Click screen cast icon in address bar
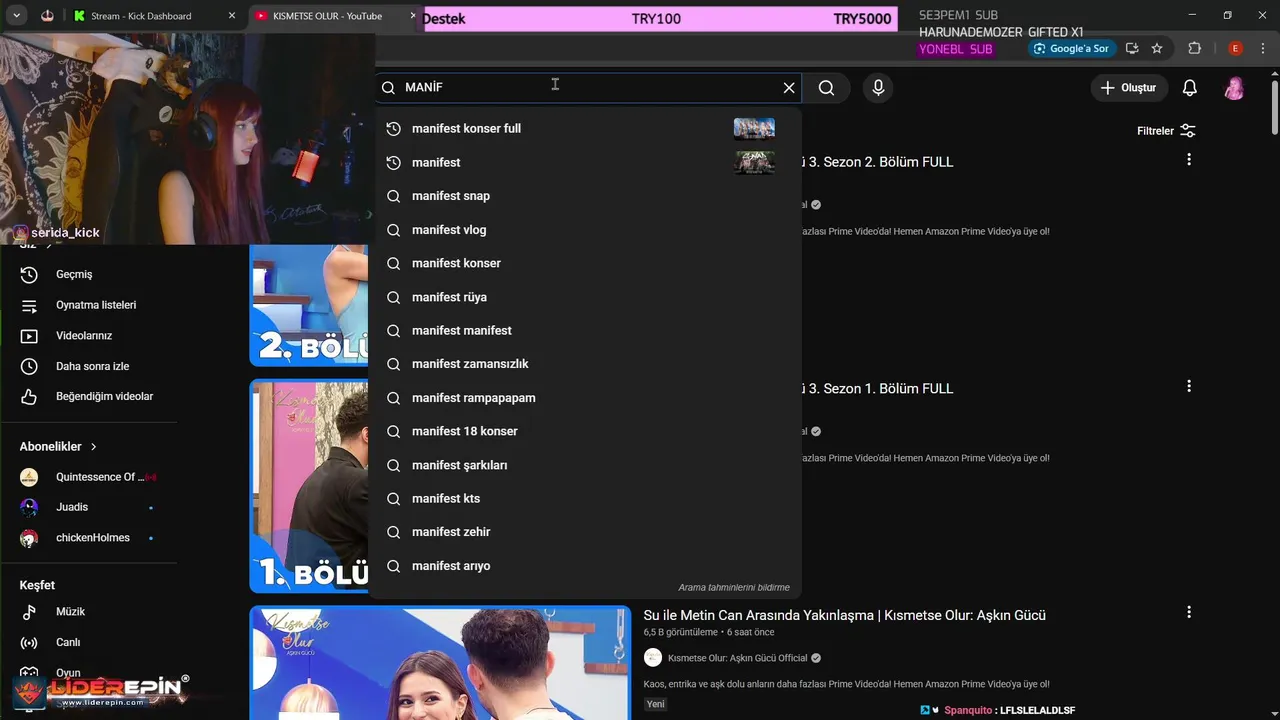 [x=1132, y=48]
